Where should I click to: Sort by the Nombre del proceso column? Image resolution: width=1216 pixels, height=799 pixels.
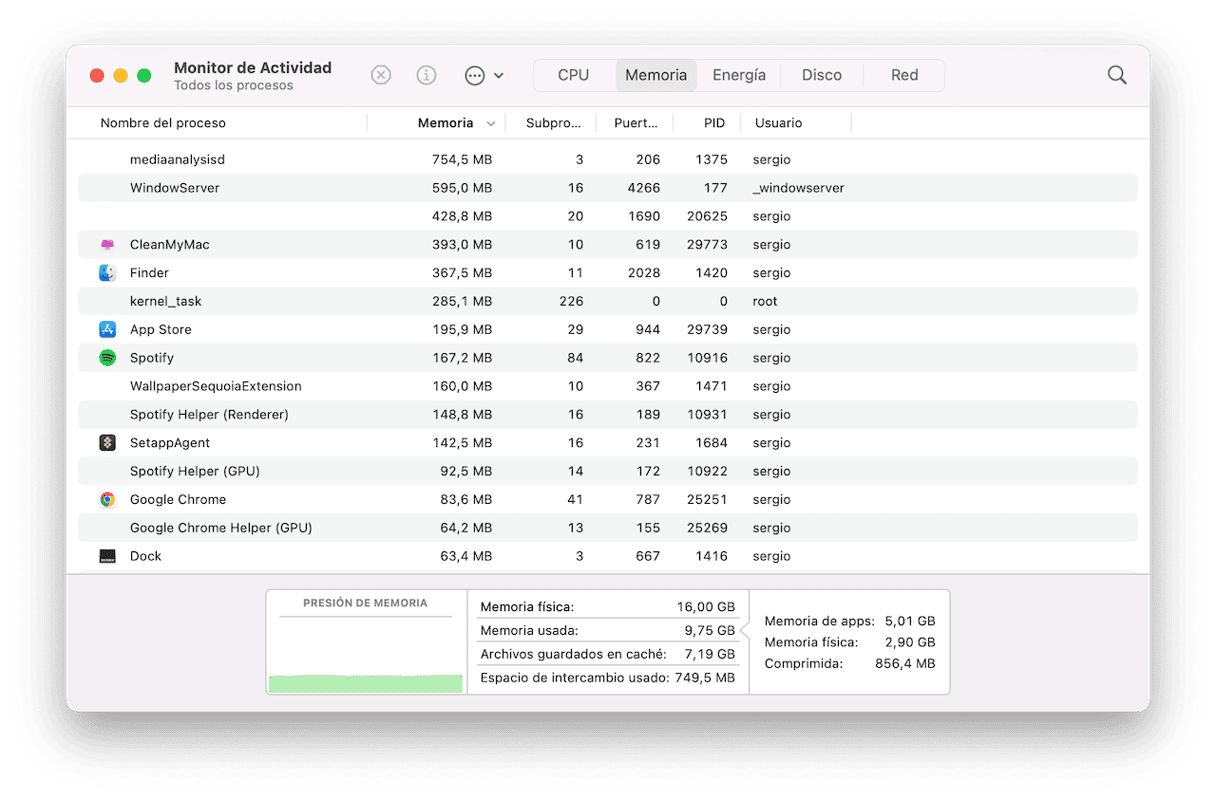tap(163, 123)
